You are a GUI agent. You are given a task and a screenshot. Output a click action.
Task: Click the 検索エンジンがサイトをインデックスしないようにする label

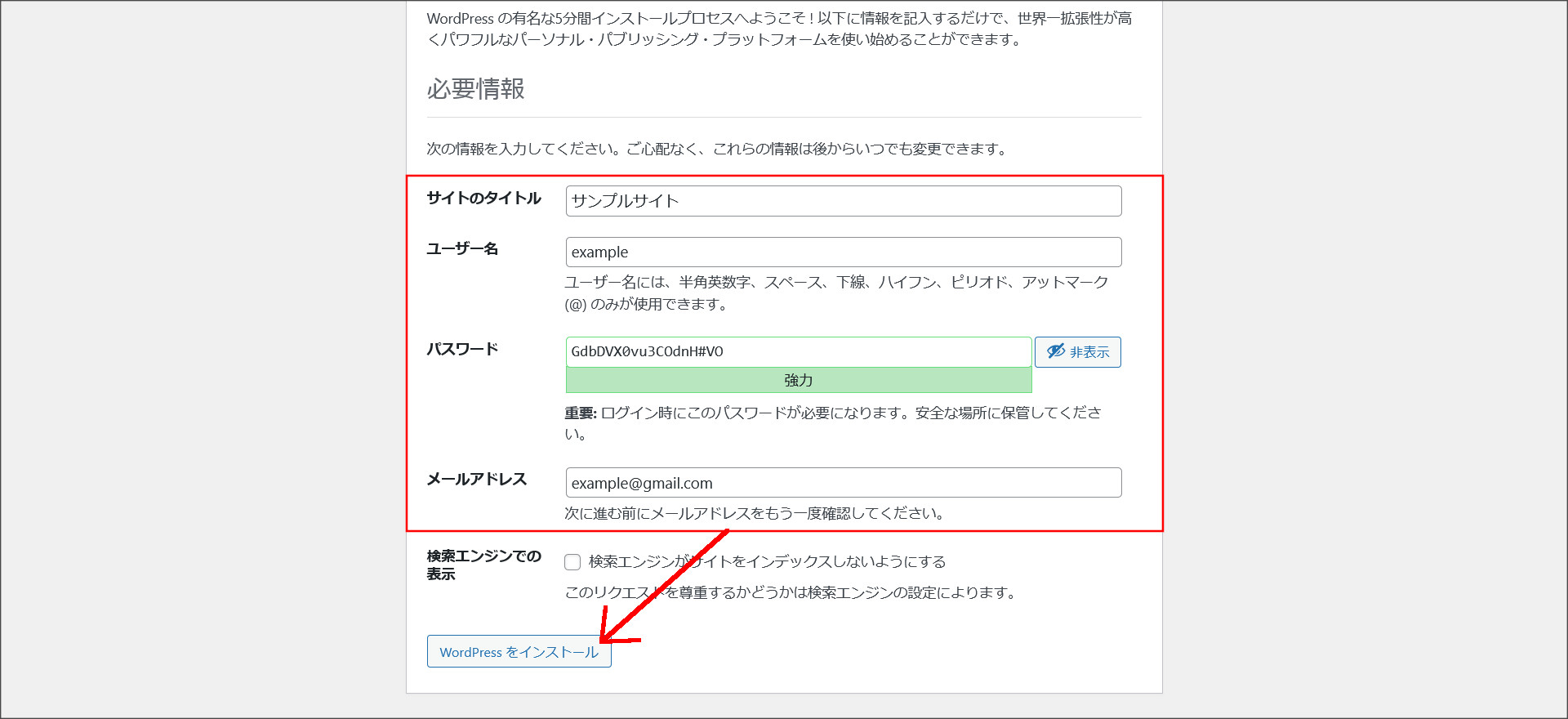(766, 562)
